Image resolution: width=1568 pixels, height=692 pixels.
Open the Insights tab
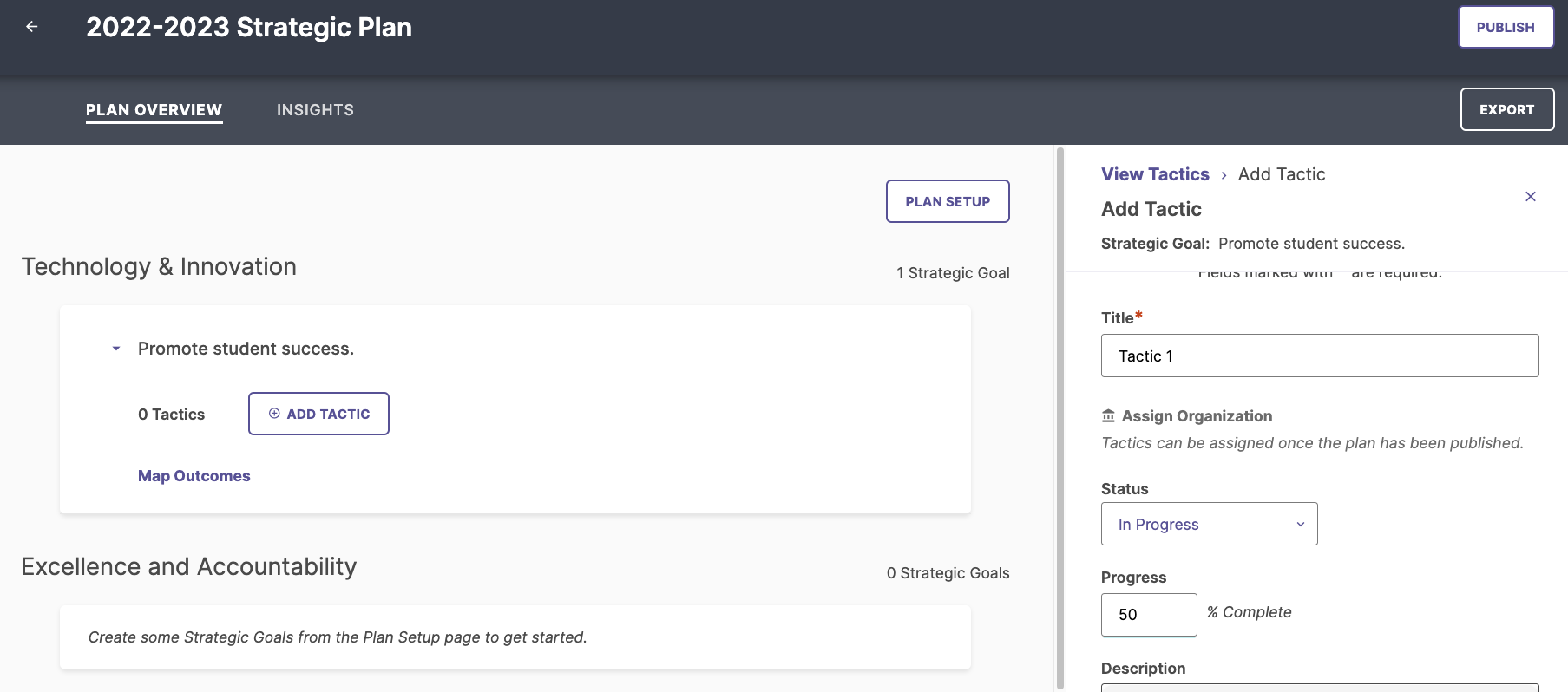pyautogui.click(x=315, y=110)
